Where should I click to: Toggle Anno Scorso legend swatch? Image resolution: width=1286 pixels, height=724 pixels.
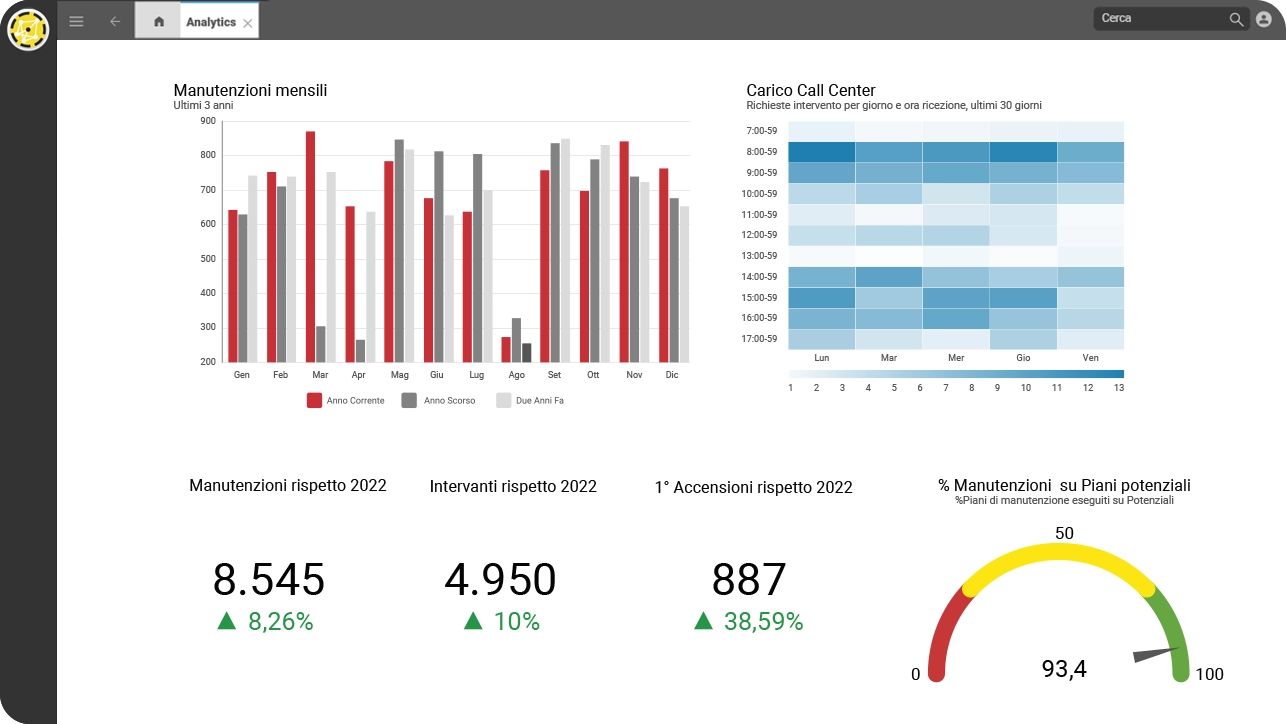point(409,400)
